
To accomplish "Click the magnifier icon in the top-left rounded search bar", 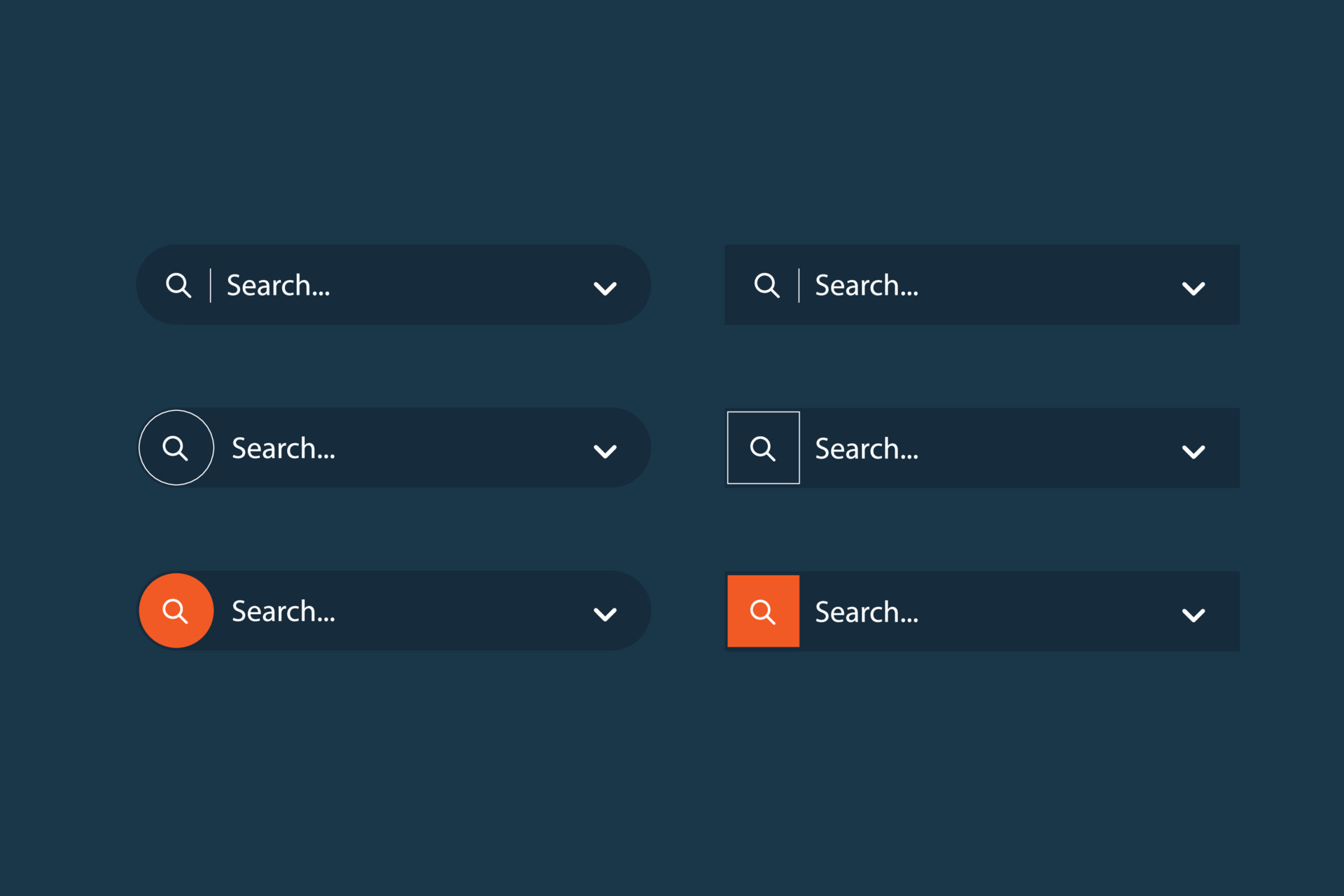I will 179,285.
